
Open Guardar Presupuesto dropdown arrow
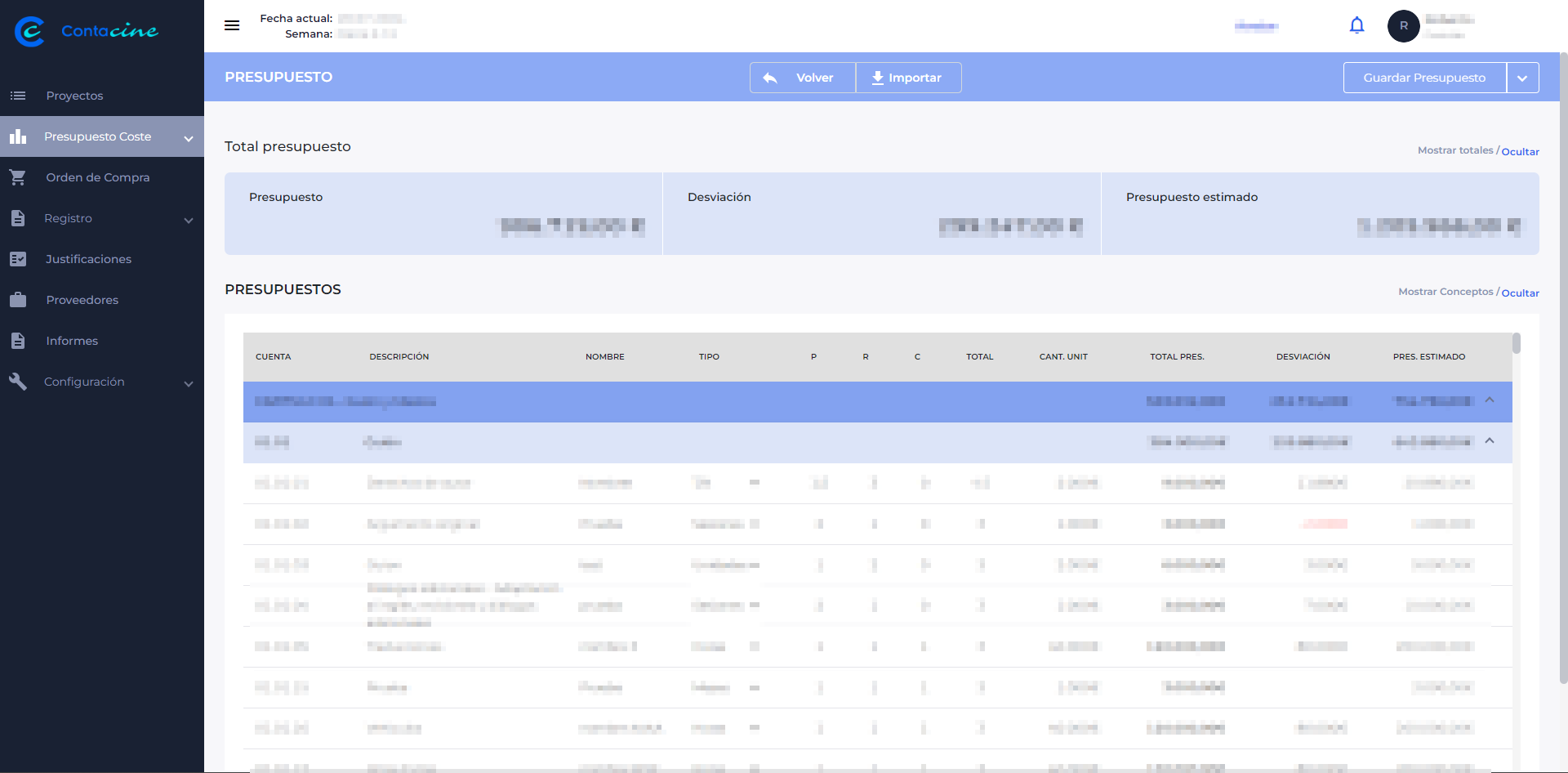pyautogui.click(x=1522, y=78)
